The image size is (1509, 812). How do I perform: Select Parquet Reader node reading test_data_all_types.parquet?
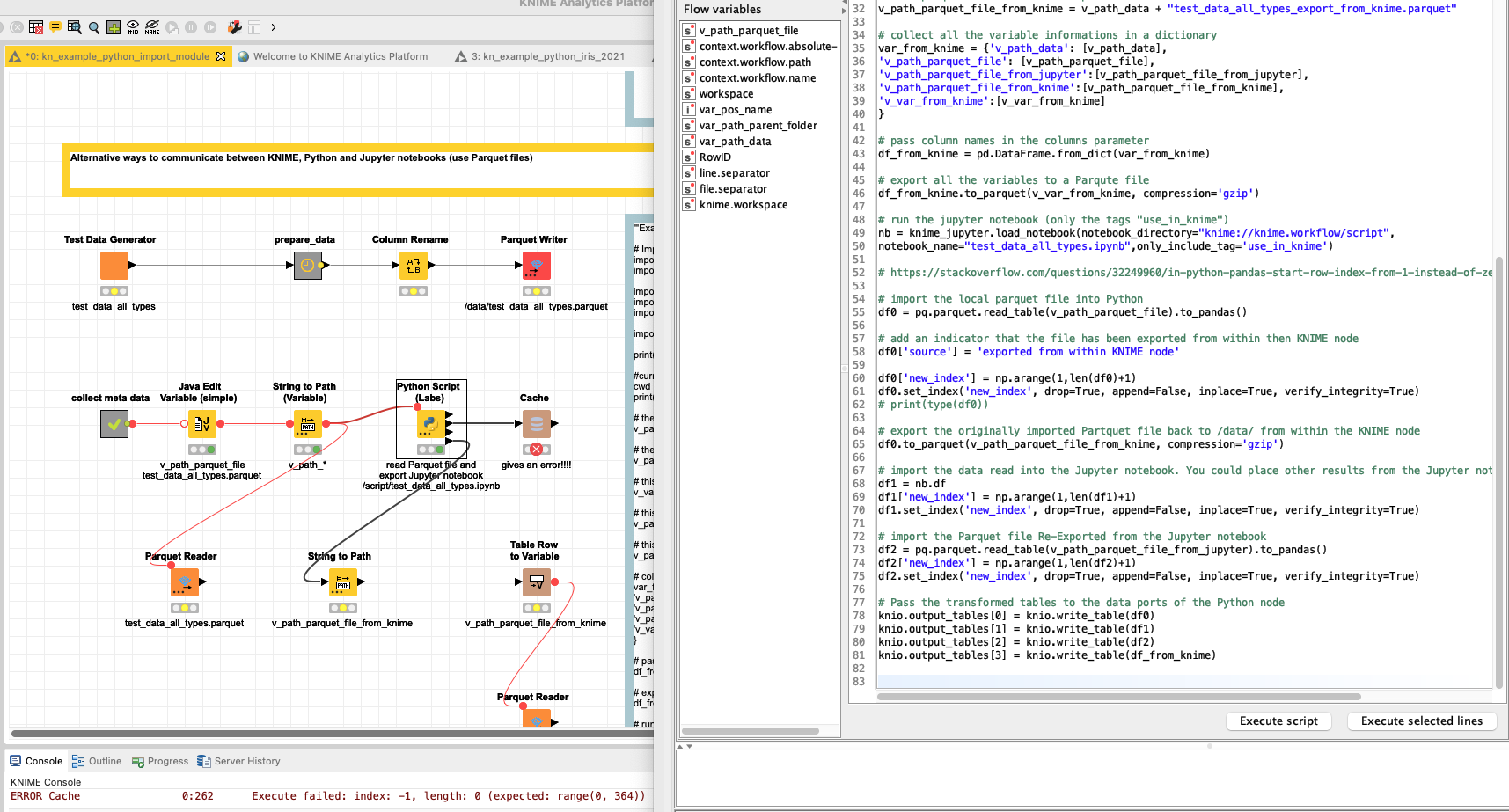coord(185,582)
